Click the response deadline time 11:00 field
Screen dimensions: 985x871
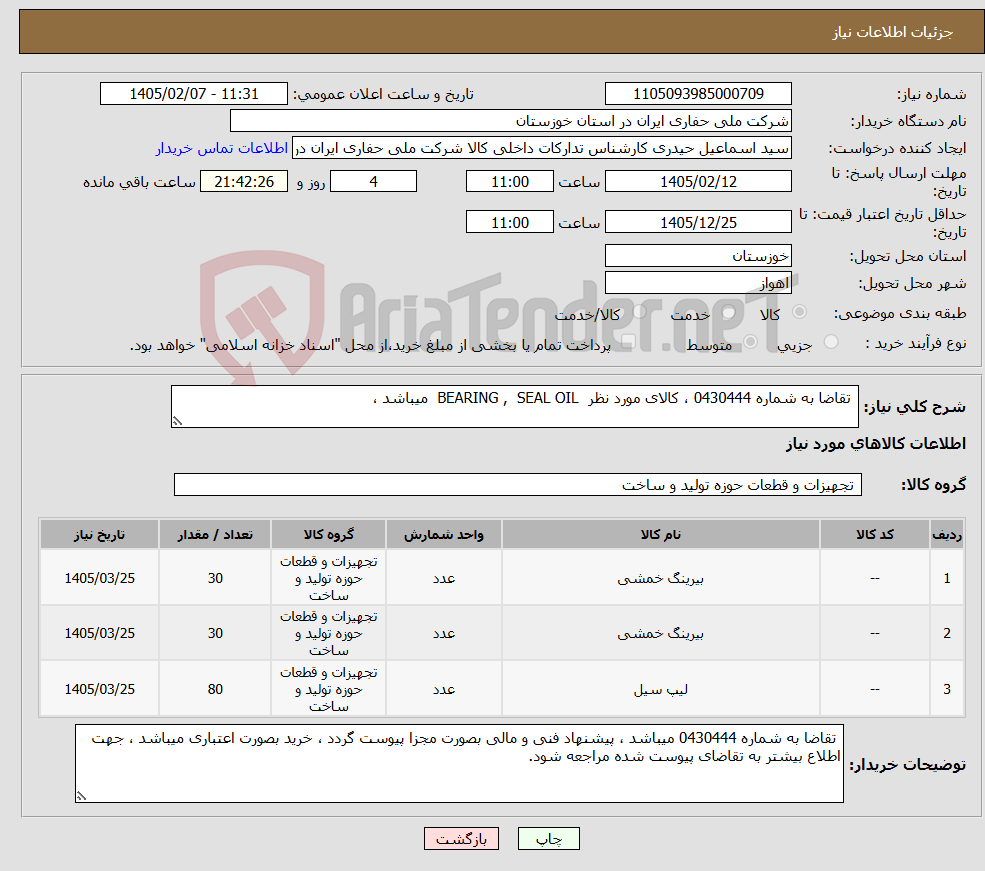(x=509, y=181)
